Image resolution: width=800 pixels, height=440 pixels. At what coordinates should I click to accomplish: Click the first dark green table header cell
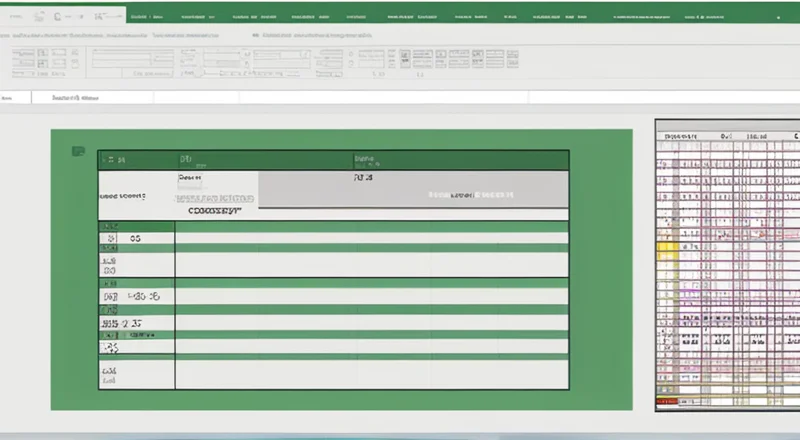[136, 160]
